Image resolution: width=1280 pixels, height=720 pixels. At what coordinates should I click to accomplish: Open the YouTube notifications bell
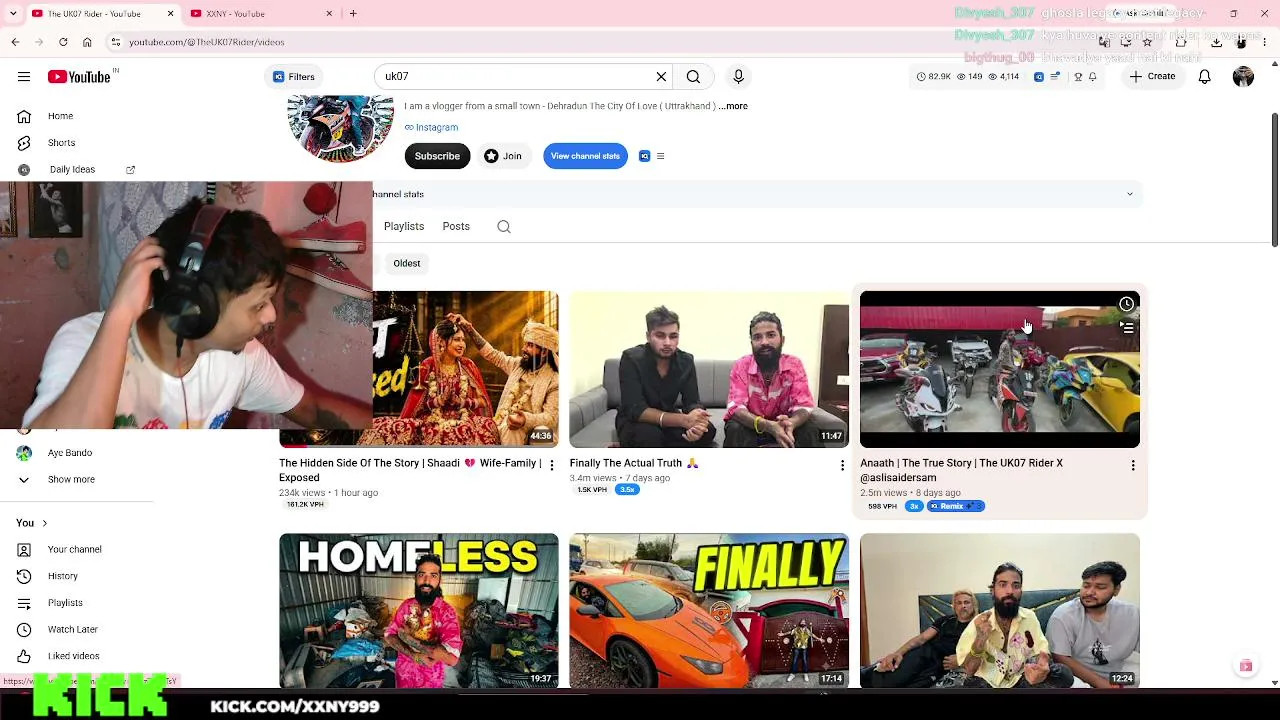(1205, 77)
